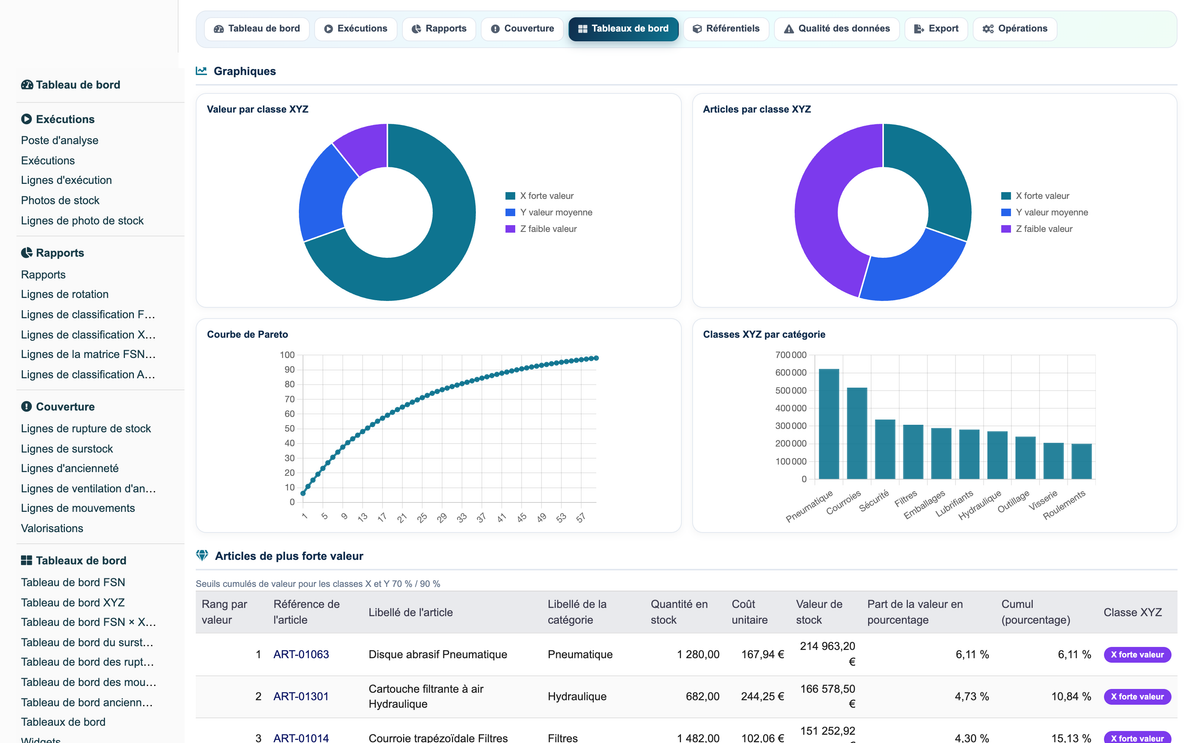This screenshot has width=1200, height=743.
Task: Toggle X forte valeur in Articles par classe legend
Action: pyautogui.click(x=1035, y=196)
